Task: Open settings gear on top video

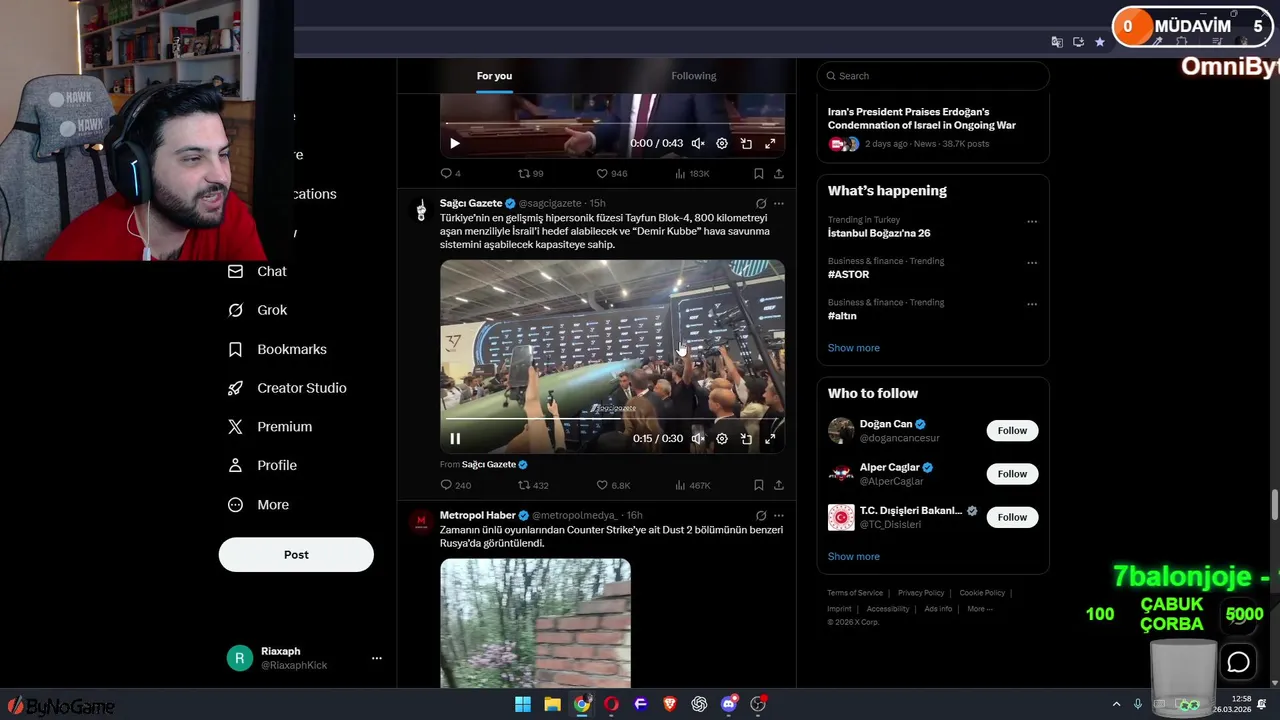Action: (722, 143)
